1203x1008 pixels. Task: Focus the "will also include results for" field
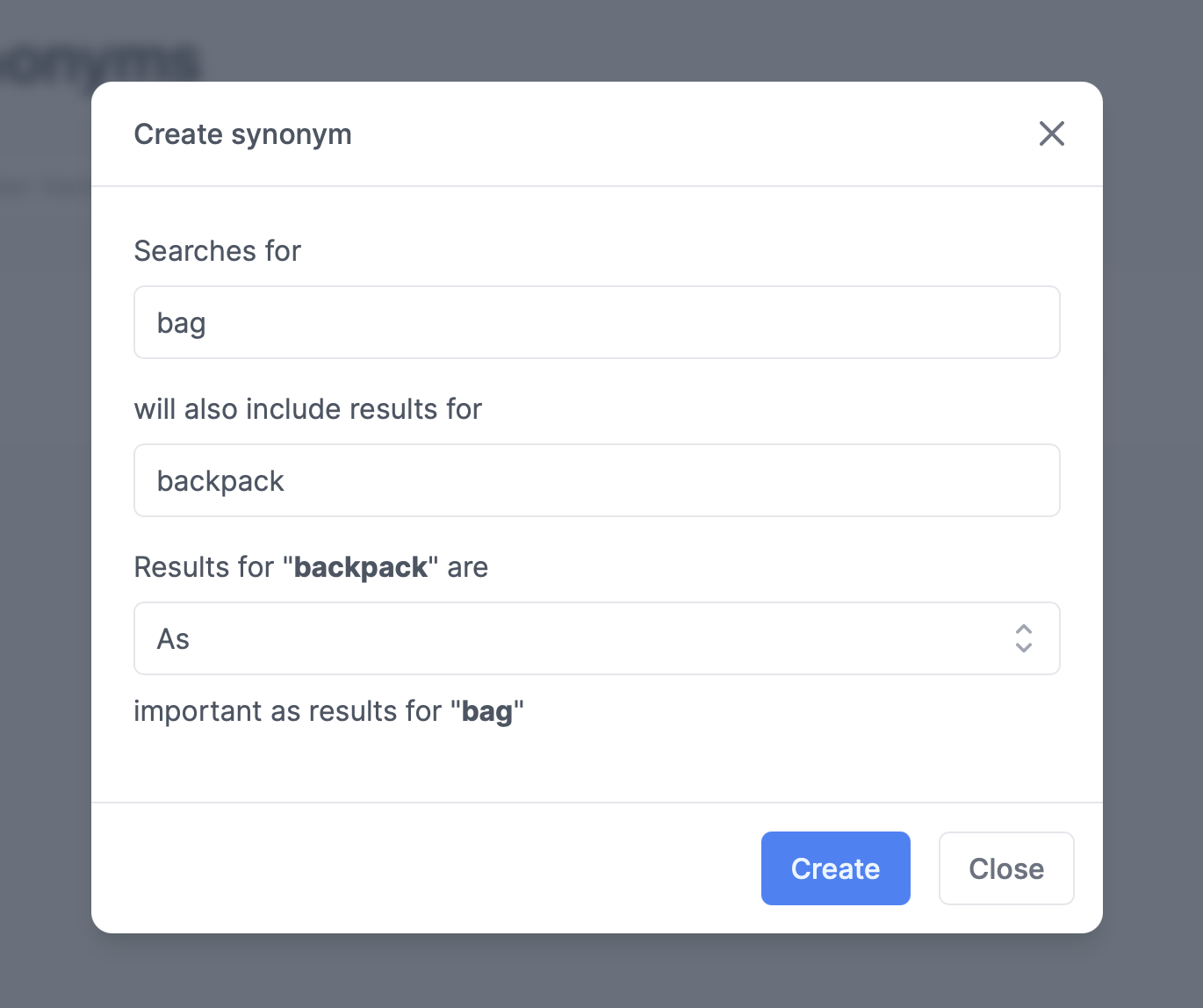click(x=597, y=480)
